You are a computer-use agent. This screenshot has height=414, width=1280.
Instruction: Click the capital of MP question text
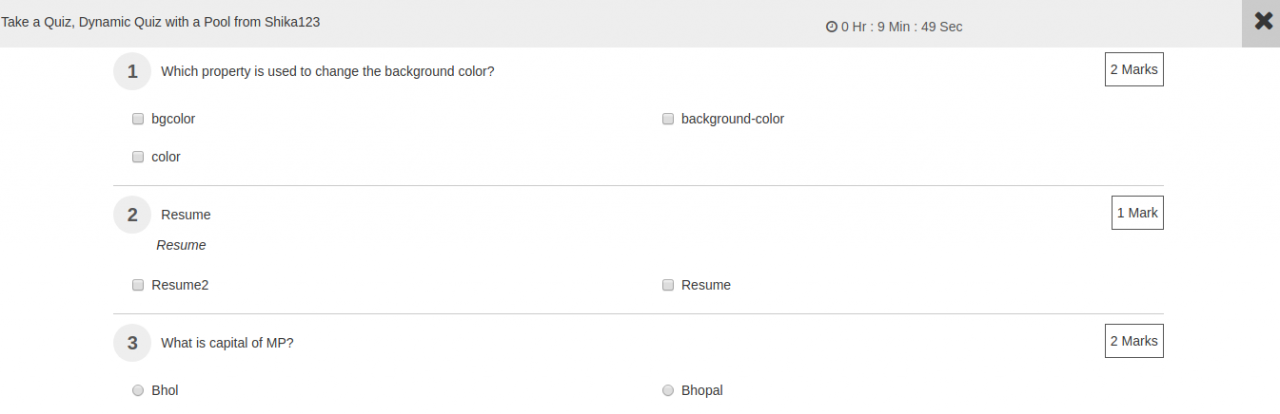tap(227, 343)
